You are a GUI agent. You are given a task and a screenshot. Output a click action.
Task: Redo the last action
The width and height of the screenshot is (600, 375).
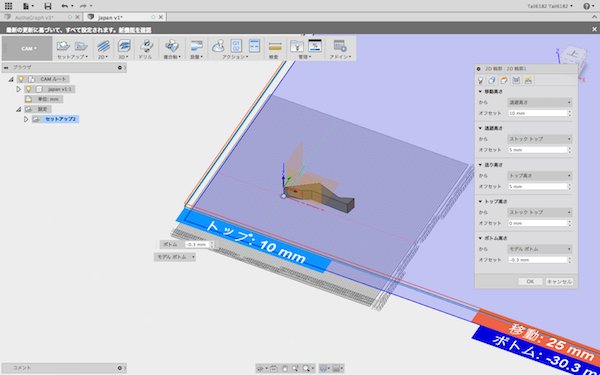pos(83,6)
